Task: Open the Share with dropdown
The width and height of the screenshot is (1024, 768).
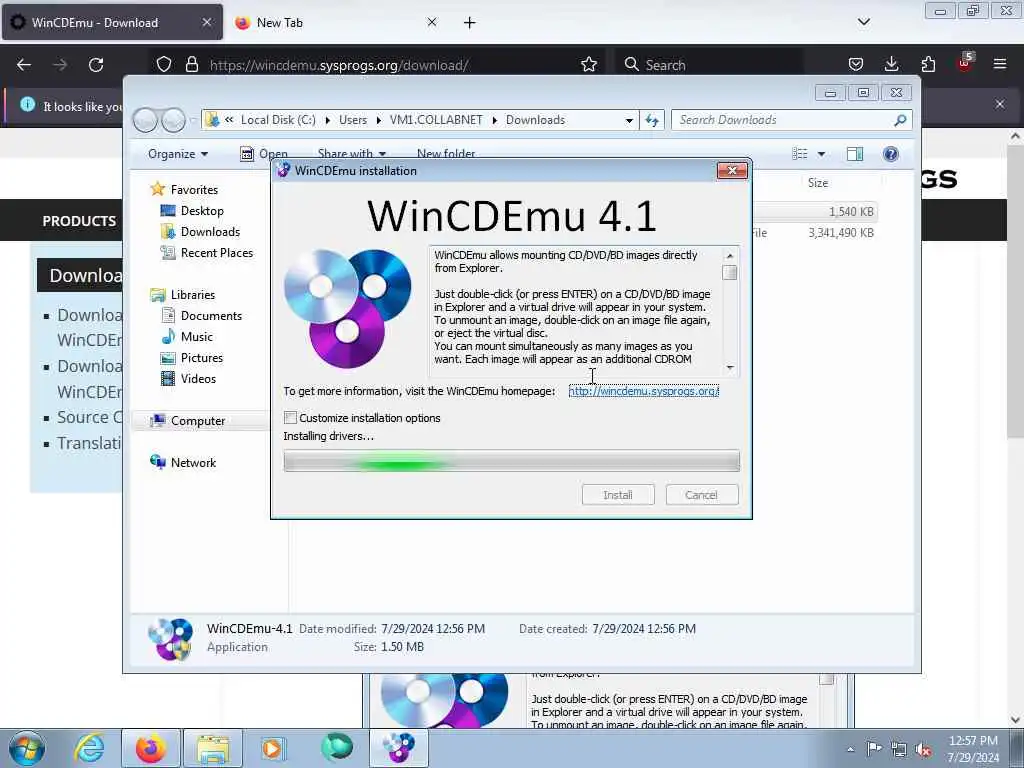Action: (x=351, y=154)
